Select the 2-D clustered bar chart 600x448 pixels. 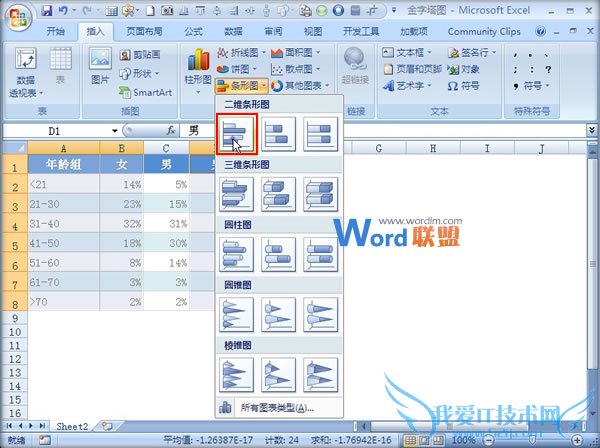236,134
